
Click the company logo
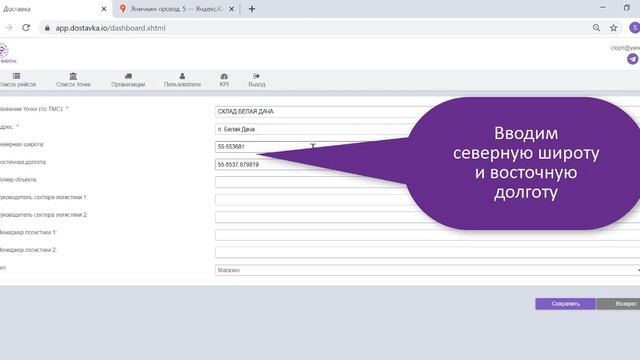click(x=7, y=53)
